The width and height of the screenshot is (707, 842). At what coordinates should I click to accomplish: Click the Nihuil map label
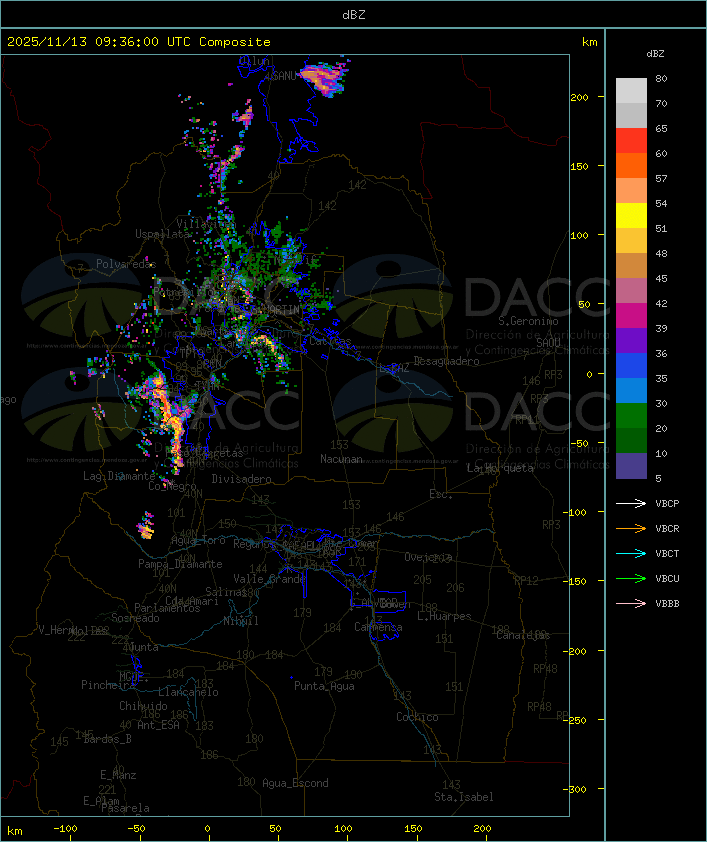[x=241, y=621]
